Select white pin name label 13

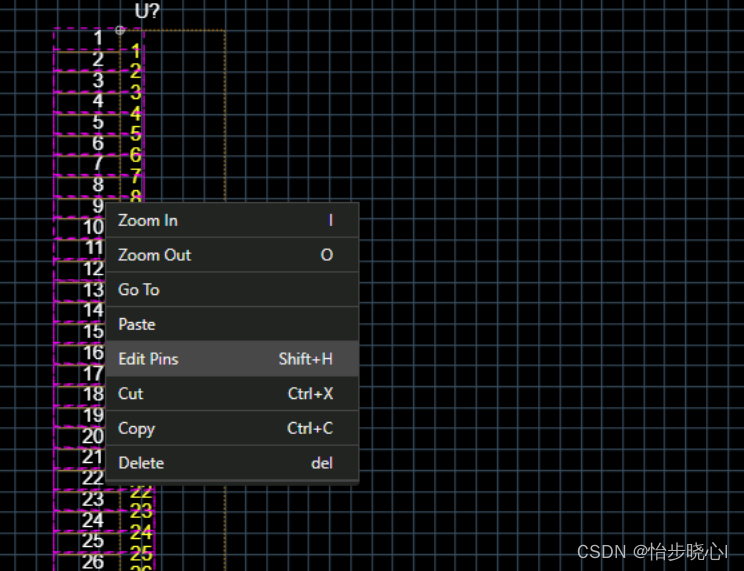[x=93, y=290]
